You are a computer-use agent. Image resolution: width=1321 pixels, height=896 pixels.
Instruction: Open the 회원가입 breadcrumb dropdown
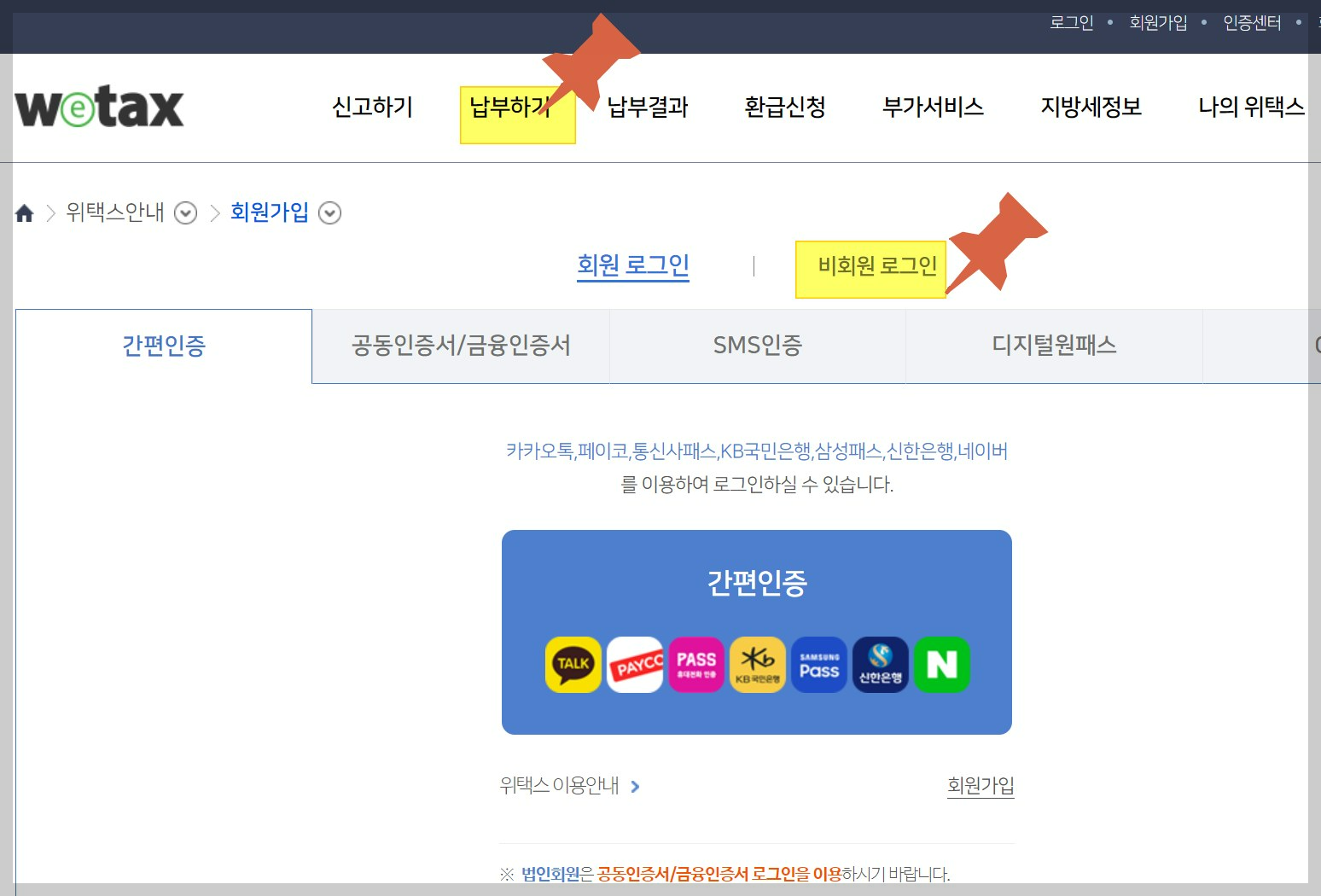click(x=330, y=212)
